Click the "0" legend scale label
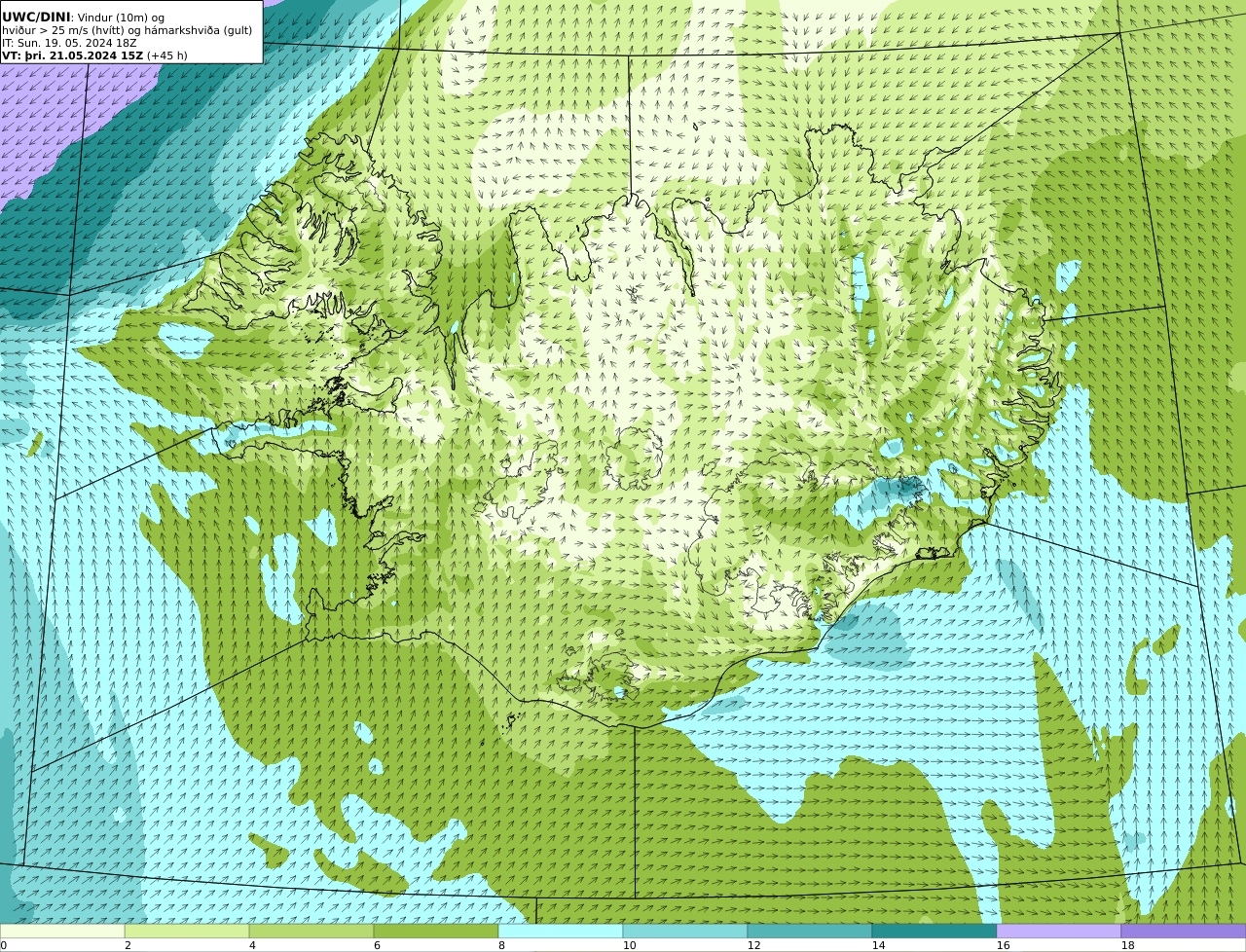The height and width of the screenshot is (952, 1246). 3,945
